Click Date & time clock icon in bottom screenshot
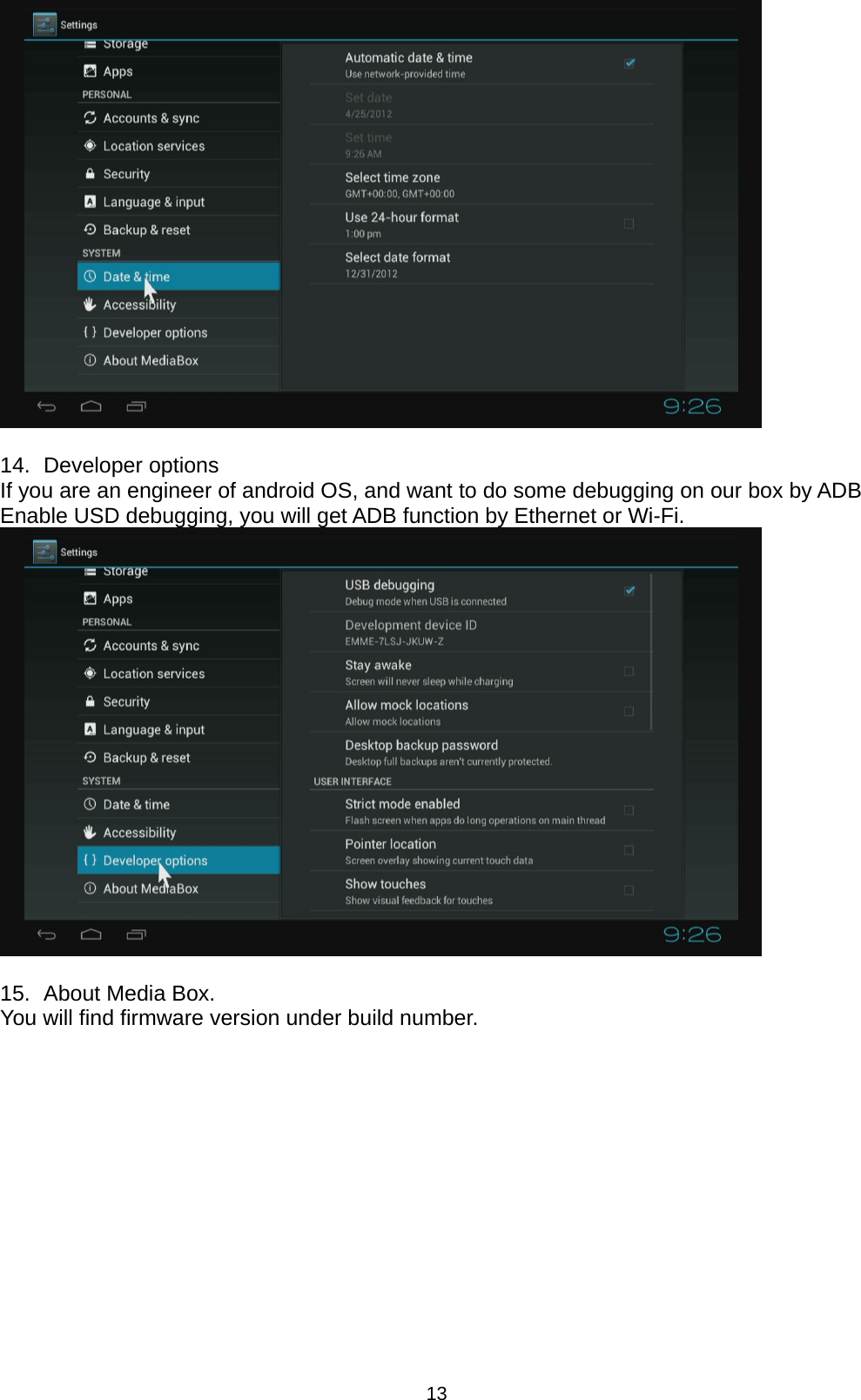 pyautogui.click(x=90, y=804)
